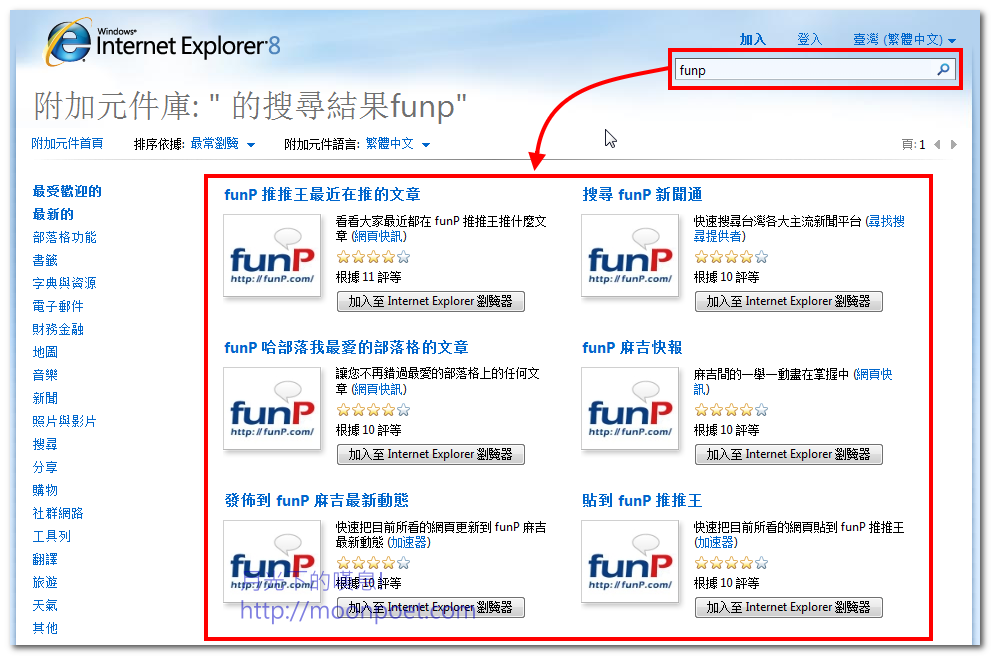Image resolution: width=991 pixels, height=656 pixels.
Task: Click the search magnifier icon
Action: pos(942,70)
